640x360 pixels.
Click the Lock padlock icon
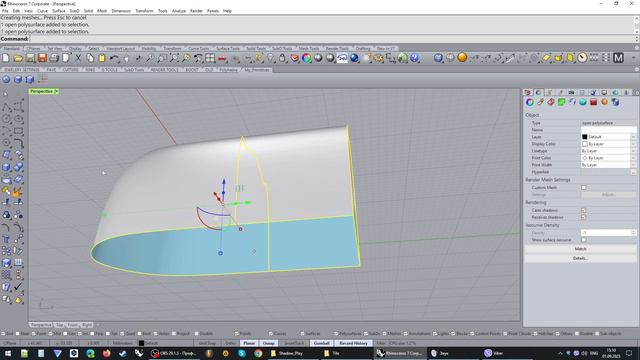(x=282, y=58)
